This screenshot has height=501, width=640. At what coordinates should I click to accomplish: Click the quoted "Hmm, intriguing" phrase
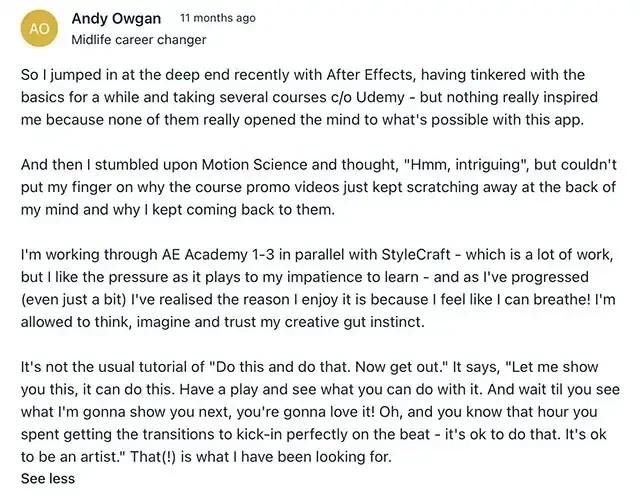pyautogui.click(x=464, y=165)
